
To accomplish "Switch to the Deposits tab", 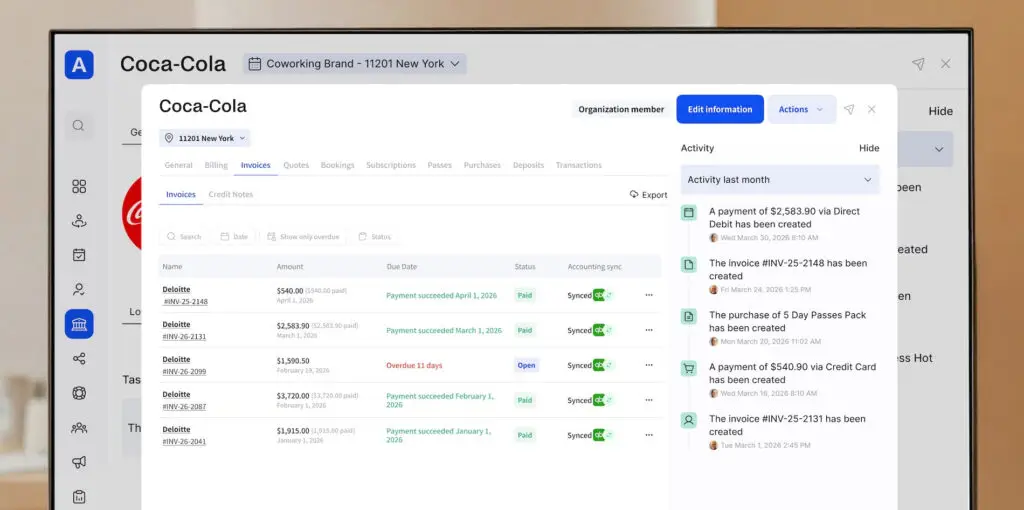I will tap(528, 165).
